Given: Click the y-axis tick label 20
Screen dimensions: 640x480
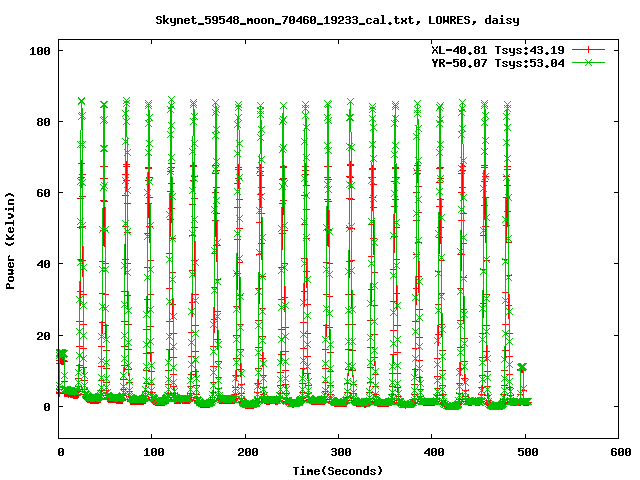Looking at the screenshot, I should point(43,336).
